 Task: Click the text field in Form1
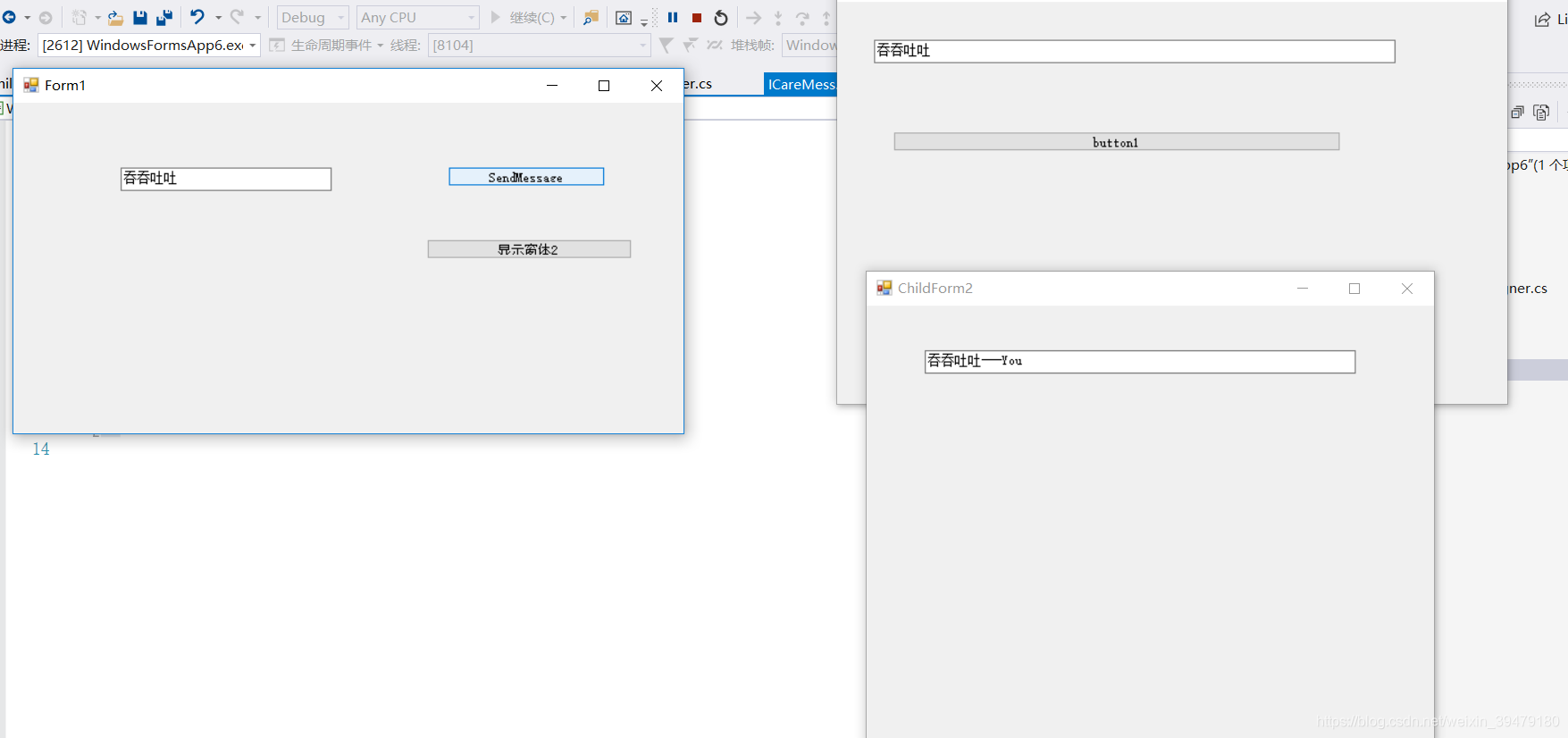pos(226,179)
